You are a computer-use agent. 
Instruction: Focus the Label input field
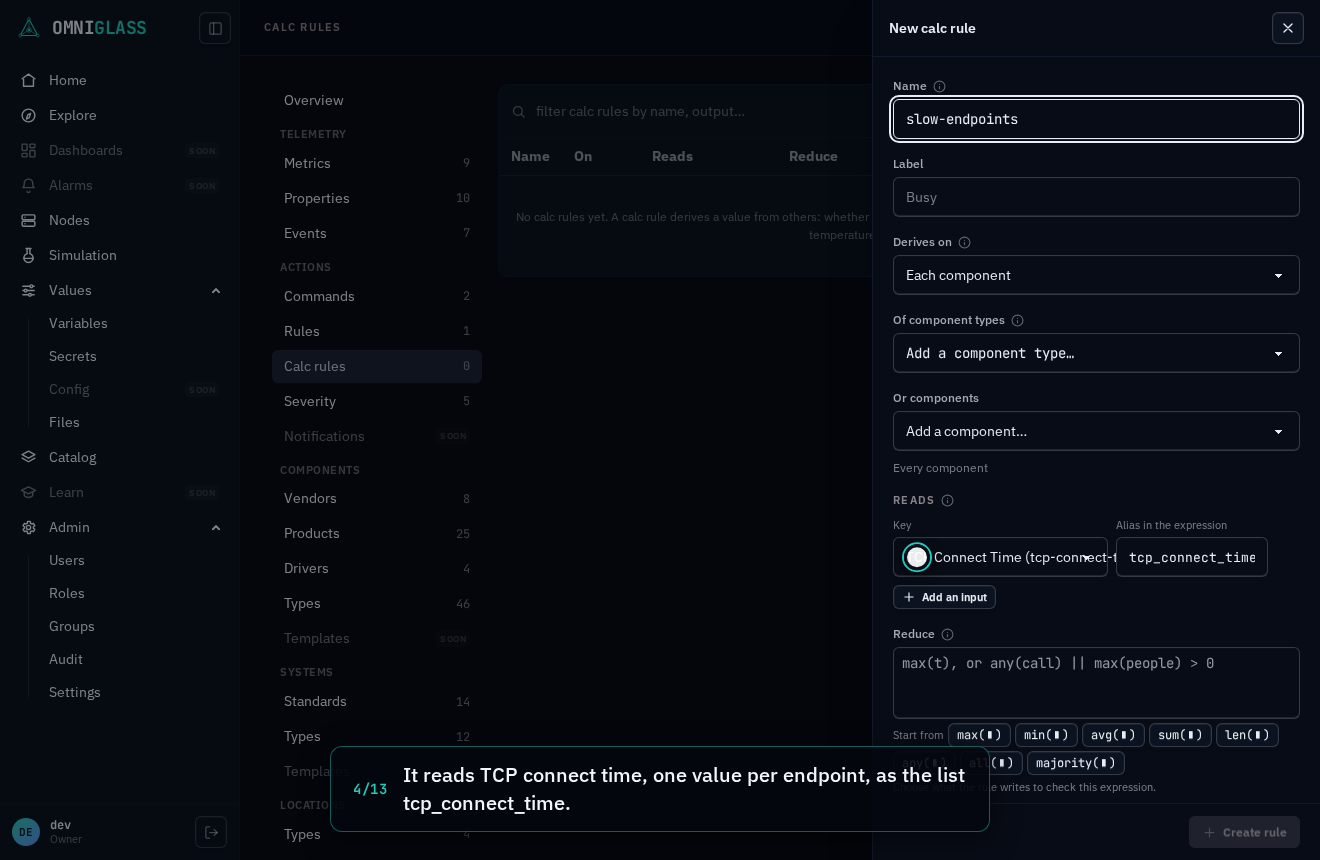tap(1096, 197)
